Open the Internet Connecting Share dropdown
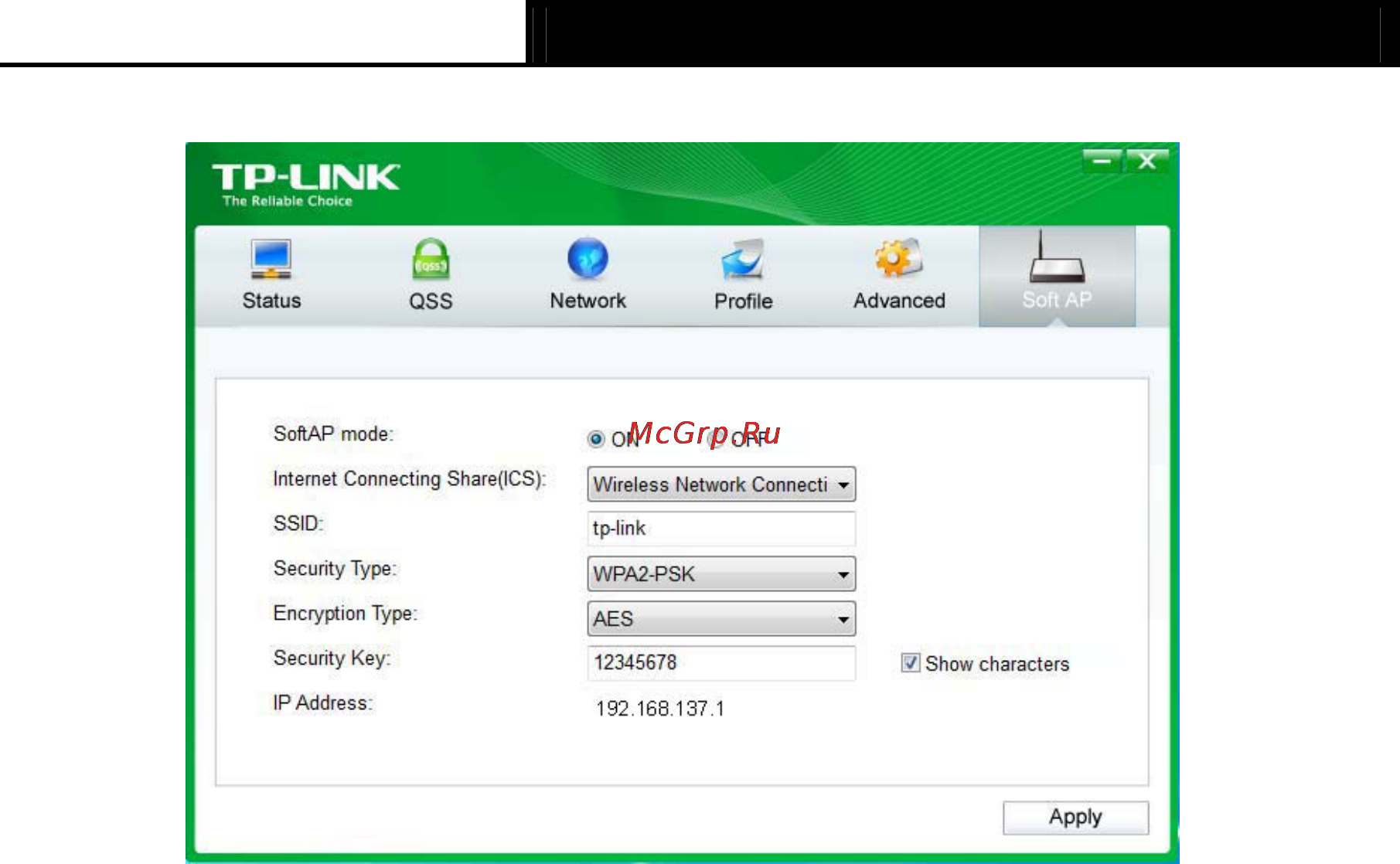1400x864 pixels. point(721,485)
